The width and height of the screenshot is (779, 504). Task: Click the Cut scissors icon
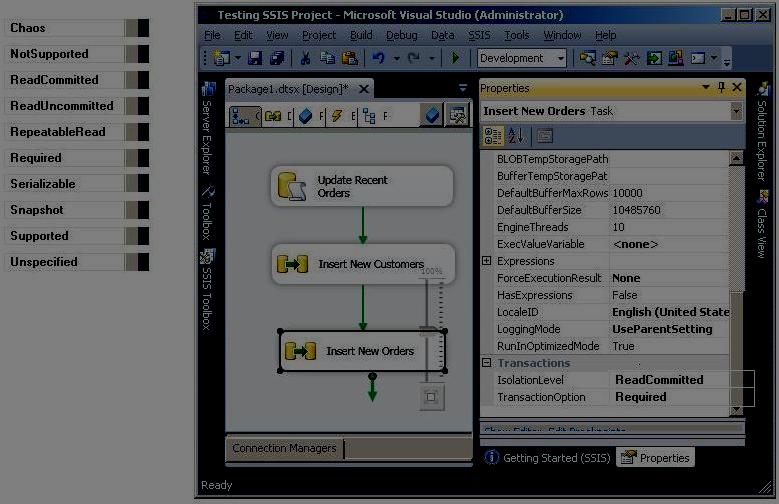point(305,59)
